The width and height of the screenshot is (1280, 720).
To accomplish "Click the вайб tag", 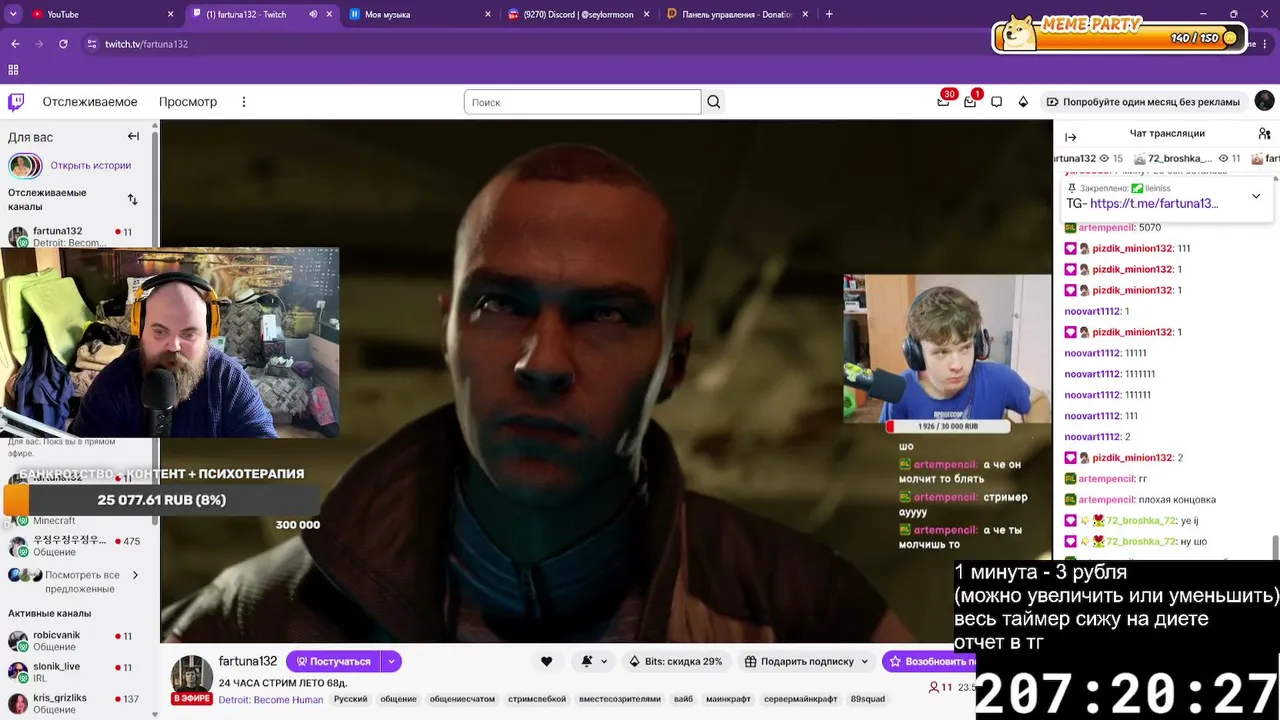I will (683, 699).
